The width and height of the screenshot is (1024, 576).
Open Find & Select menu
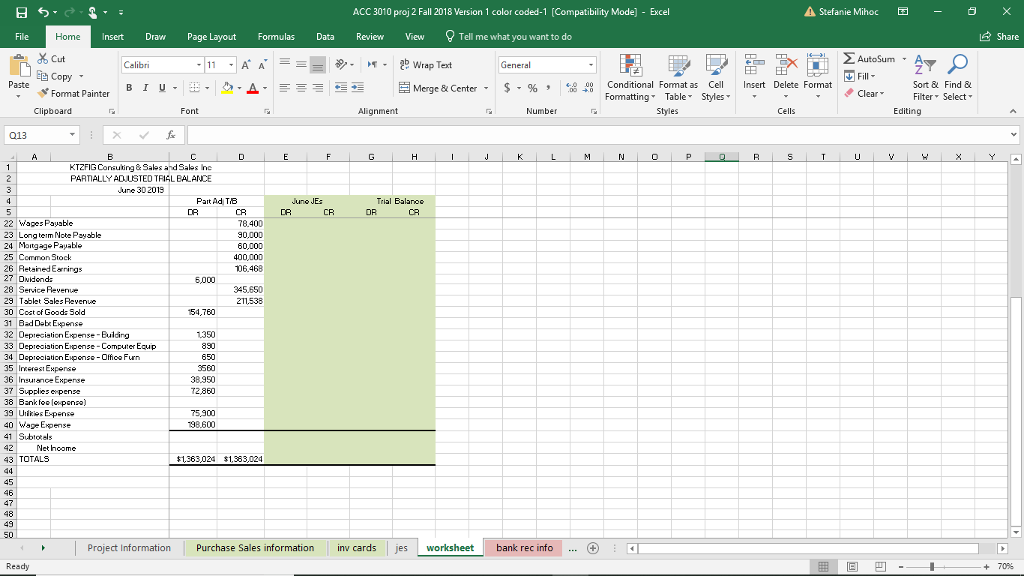coord(958,78)
